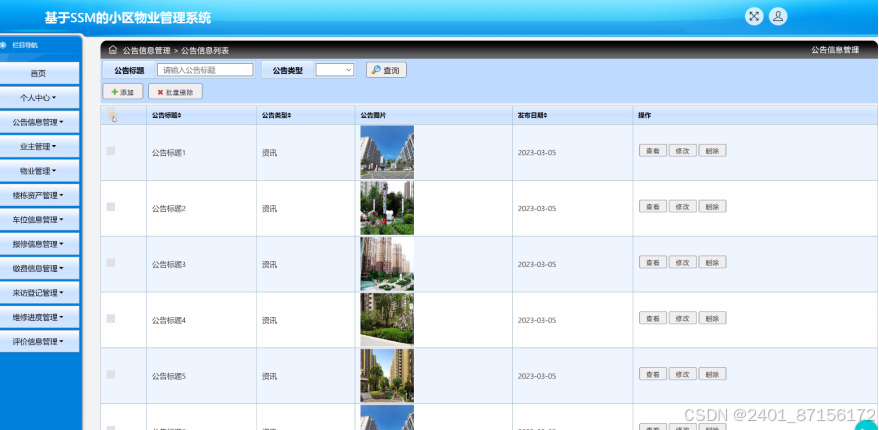Click the 公告标题5 title cell
The width and height of the screenshot is (879, 430).
[x=169, y=377]
